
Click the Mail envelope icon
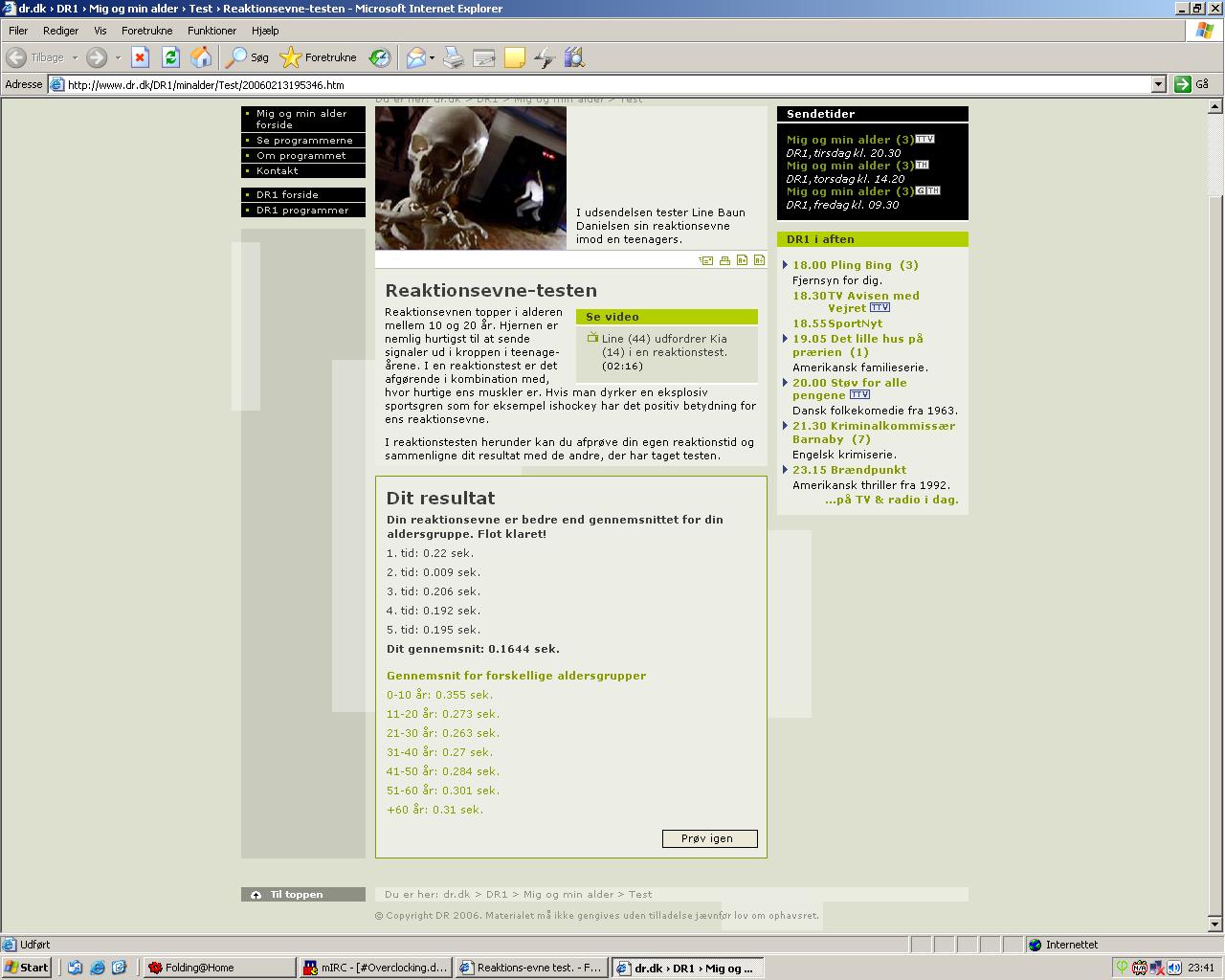pyautogui.click(x=415, y=57)
